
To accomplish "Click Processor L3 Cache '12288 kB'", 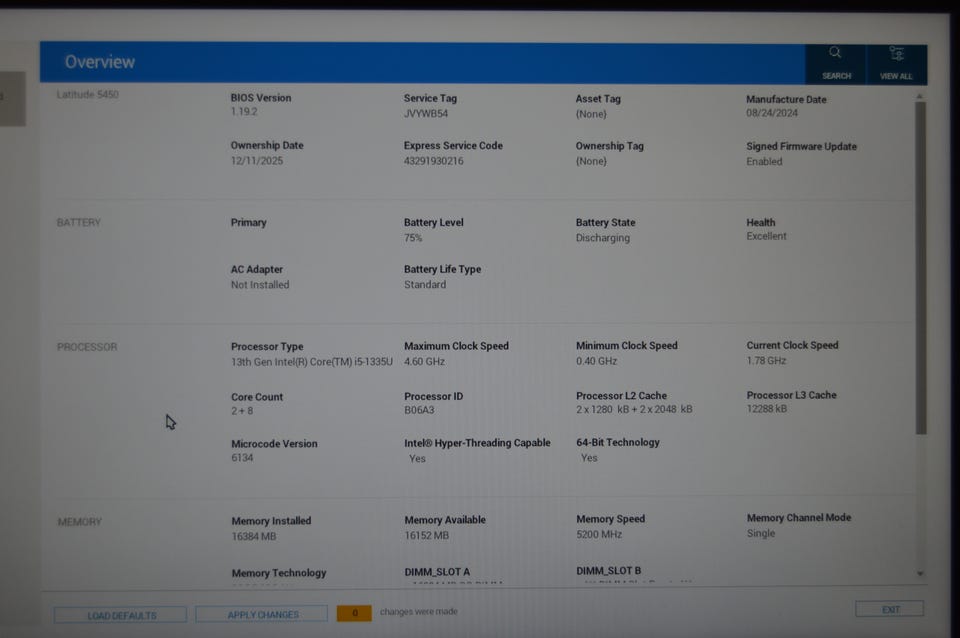I will click(767, 408).
